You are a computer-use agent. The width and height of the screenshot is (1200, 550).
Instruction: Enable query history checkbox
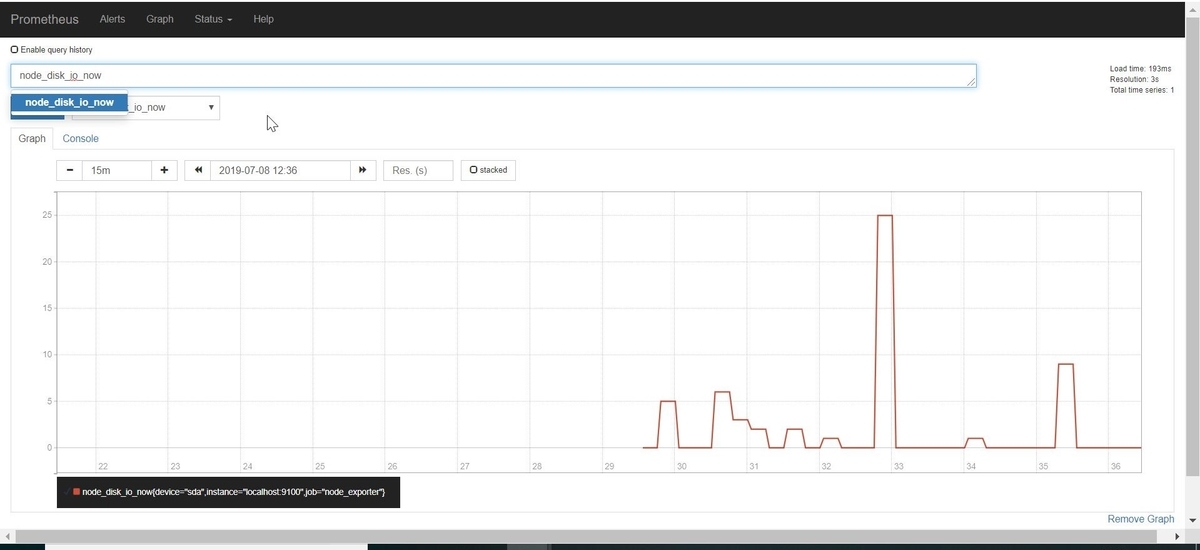click(14, 49)
